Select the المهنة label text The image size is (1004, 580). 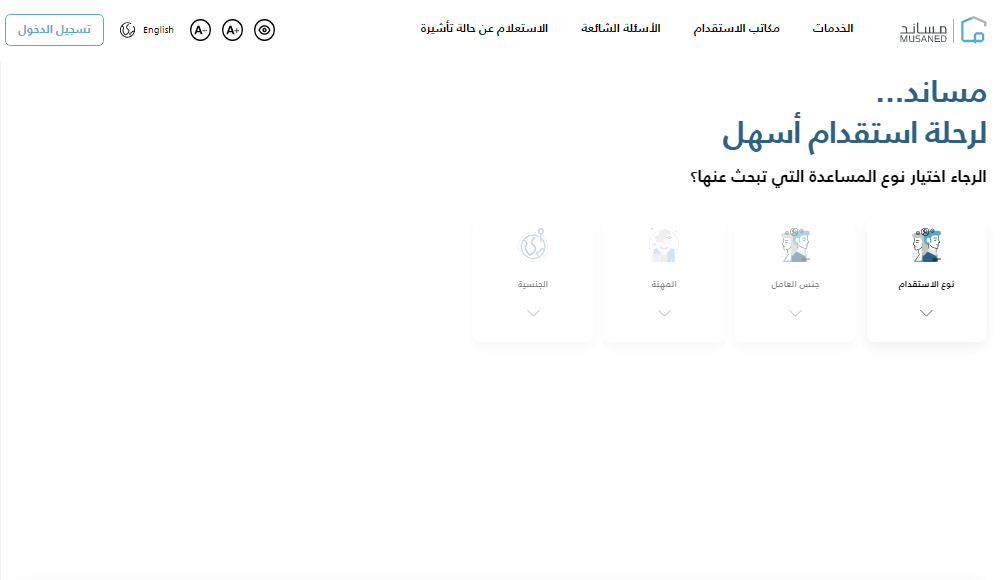point(664,284)
